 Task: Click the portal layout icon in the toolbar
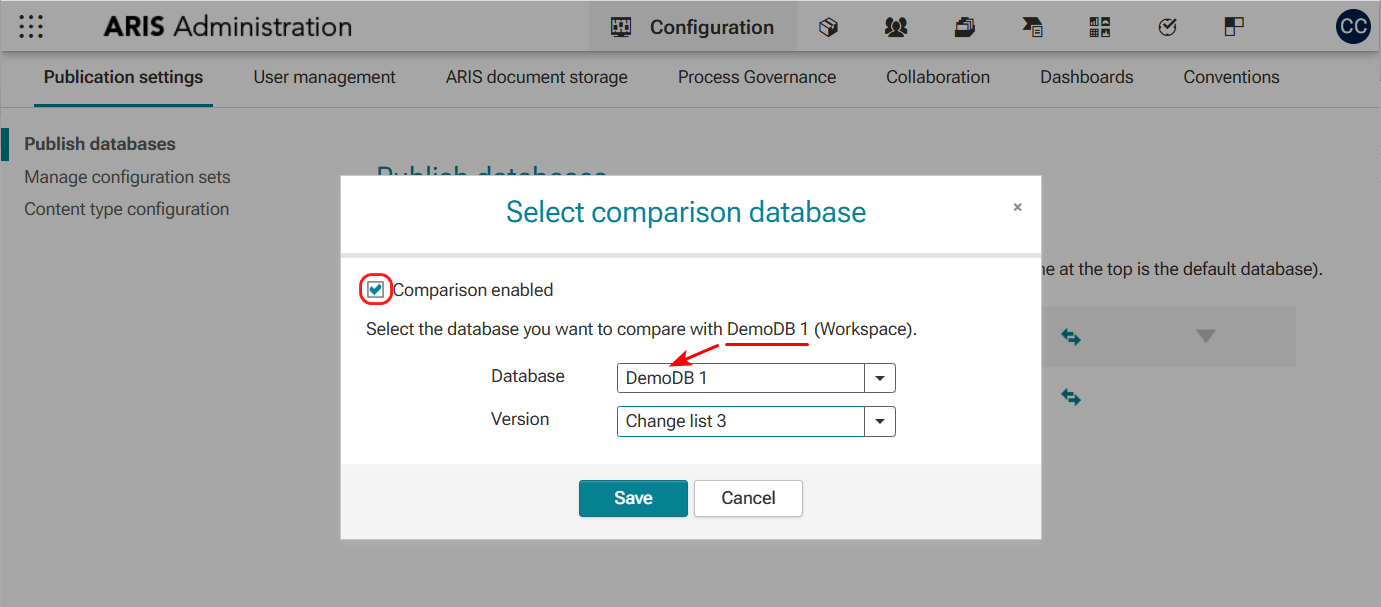[1234, 27]
